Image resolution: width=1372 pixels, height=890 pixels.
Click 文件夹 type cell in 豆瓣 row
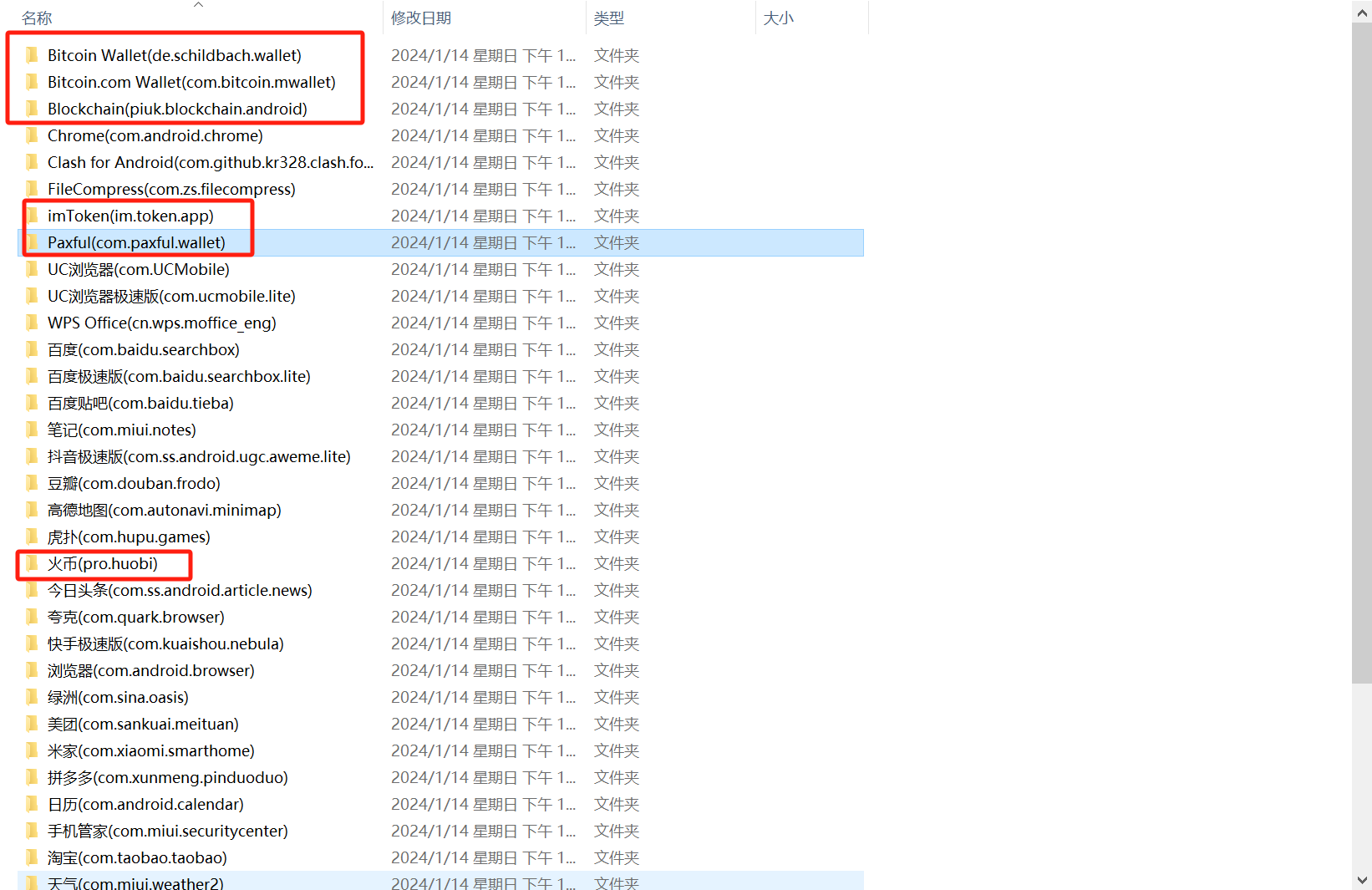(617, 483)
